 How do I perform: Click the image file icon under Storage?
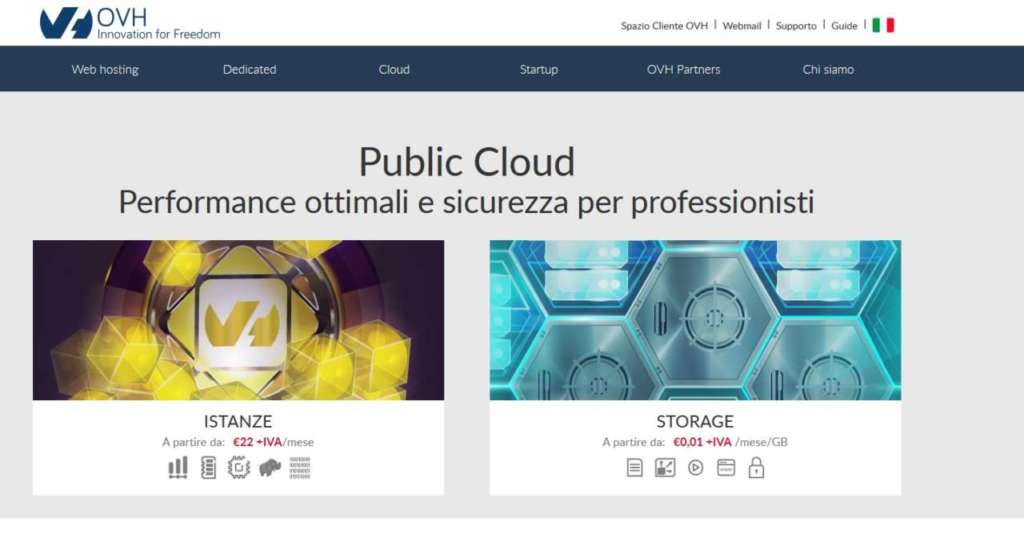tap(665, 468)
